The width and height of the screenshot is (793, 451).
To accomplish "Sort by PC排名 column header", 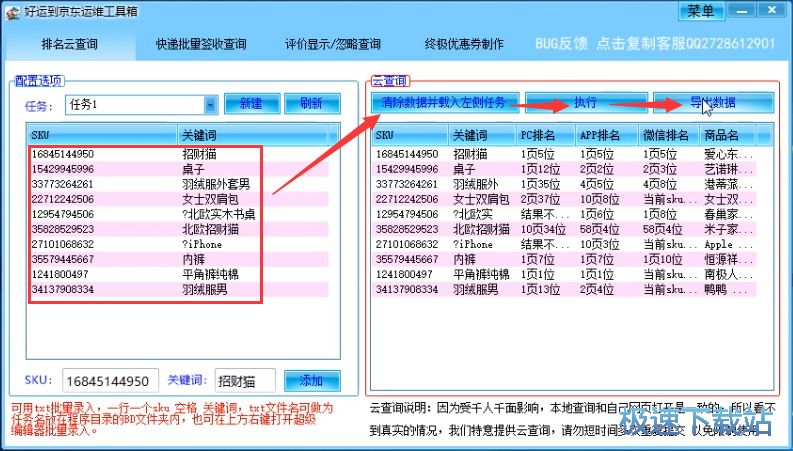I will coord(544,135).
